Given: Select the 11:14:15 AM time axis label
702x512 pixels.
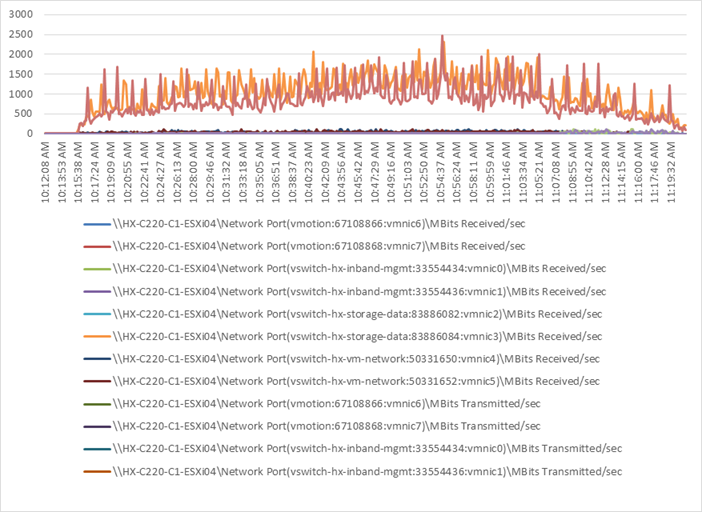Looking at the screenshot, I should [x=622, y=172].
